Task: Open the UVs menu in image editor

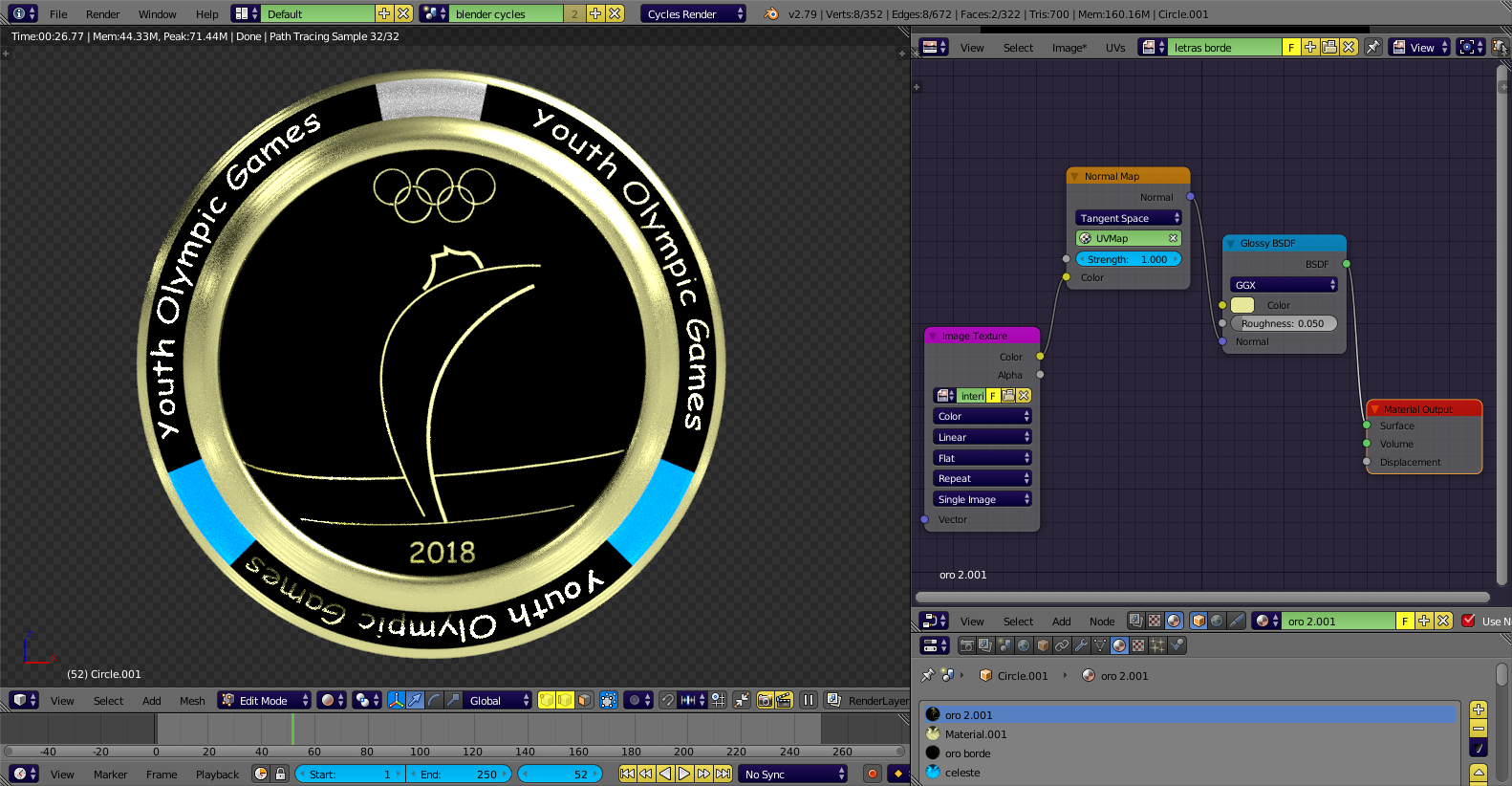Action: [1115, 48]
